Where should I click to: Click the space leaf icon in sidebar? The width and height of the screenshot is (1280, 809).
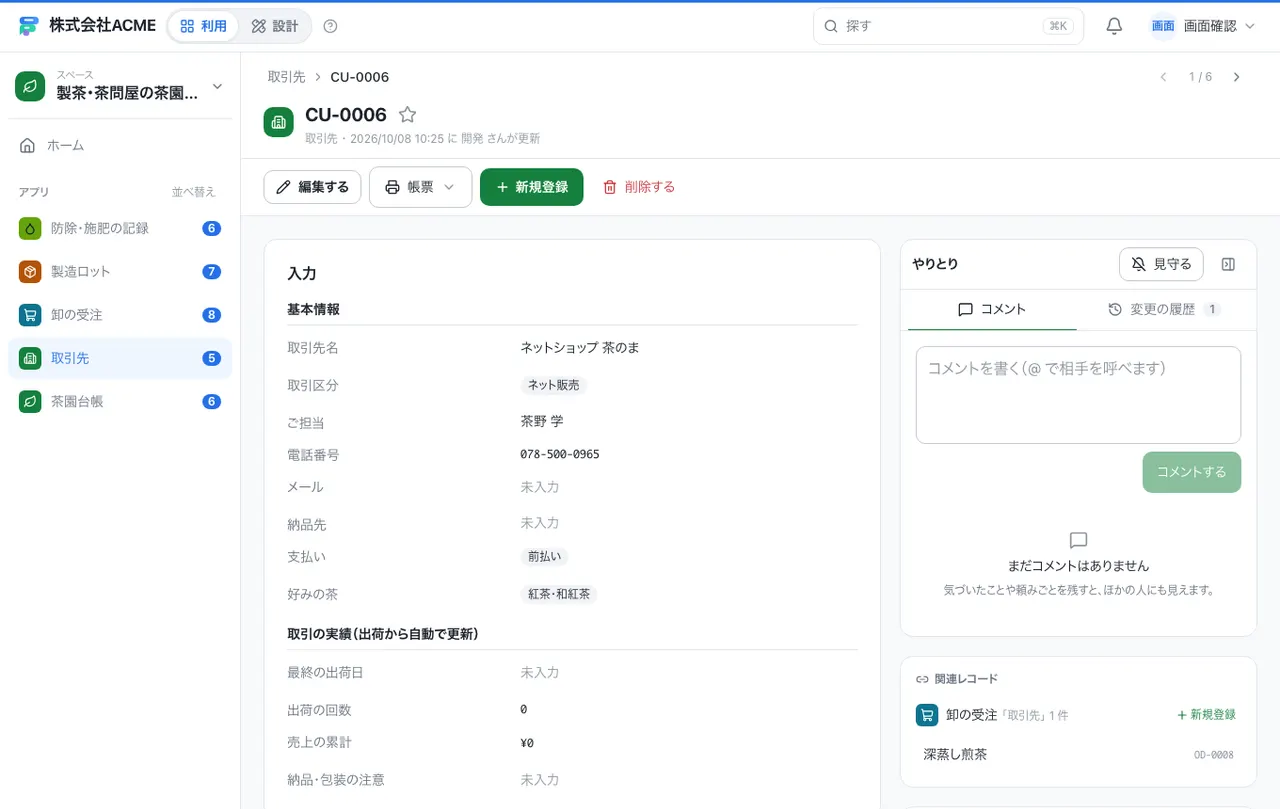click(x=31, y=86)
